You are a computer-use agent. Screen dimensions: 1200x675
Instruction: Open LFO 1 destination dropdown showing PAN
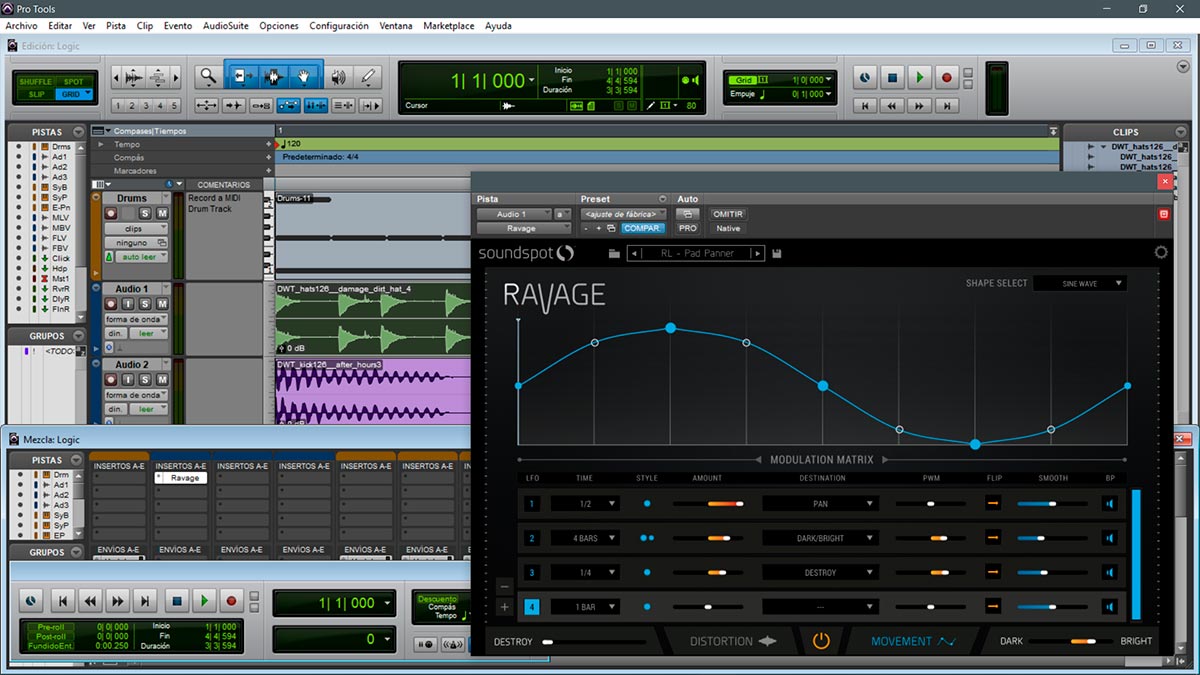(820, 504)
